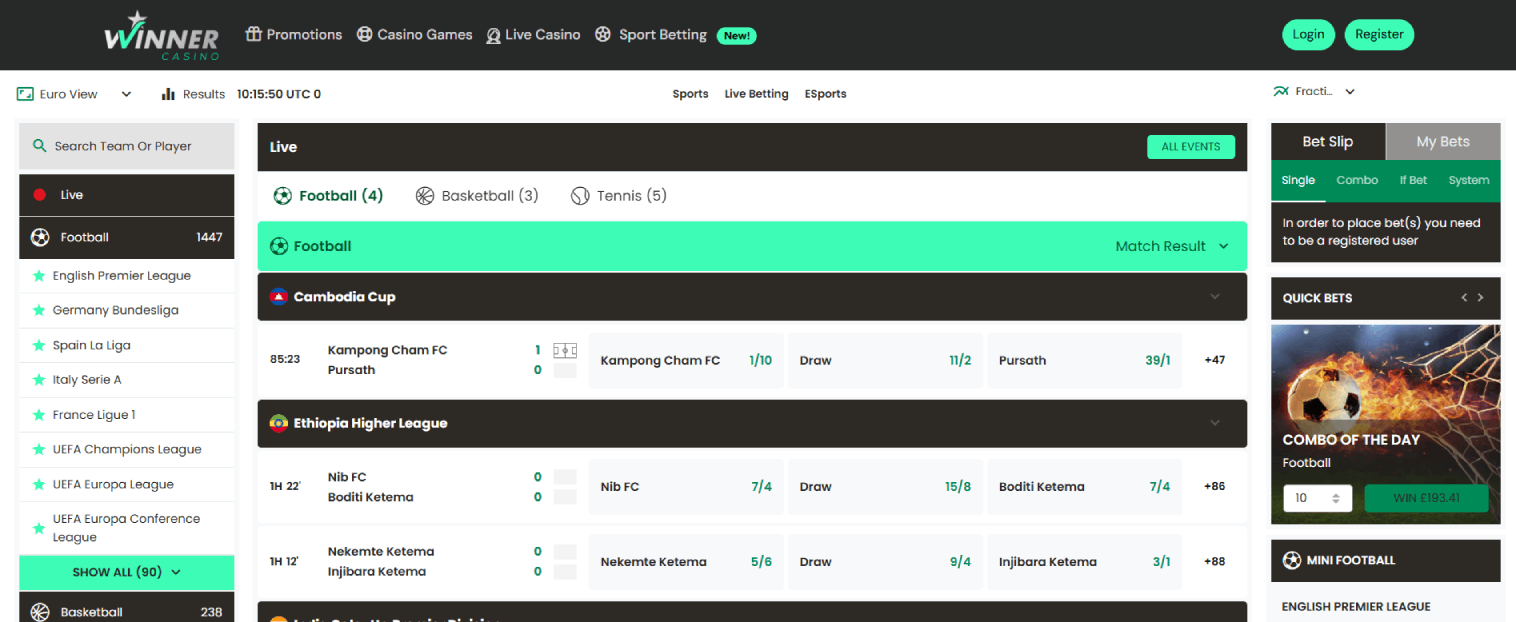Open the My Bets tab

click(x=1442, y=141)
